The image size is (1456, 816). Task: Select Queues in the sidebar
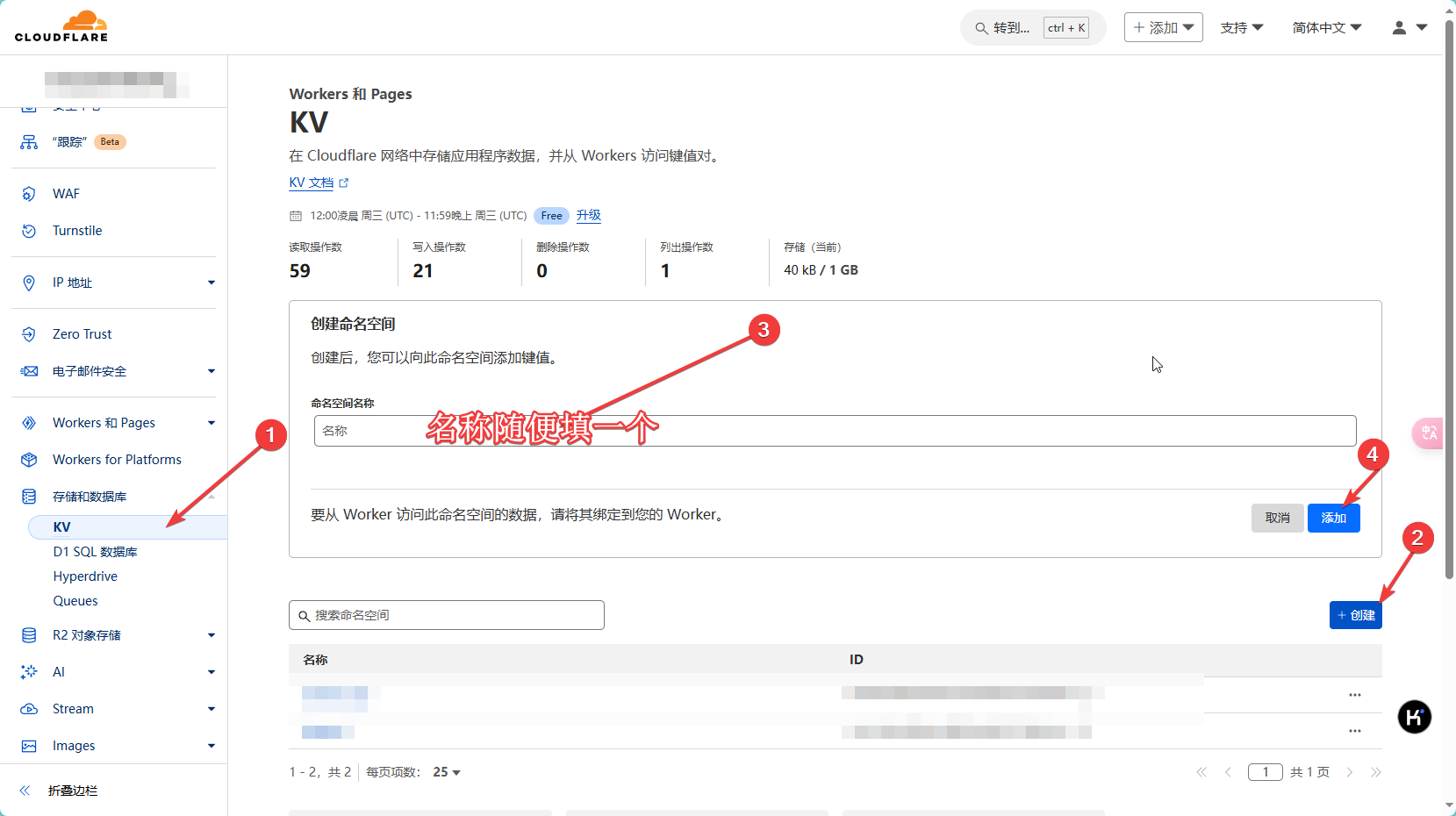[x=75, y=601]
